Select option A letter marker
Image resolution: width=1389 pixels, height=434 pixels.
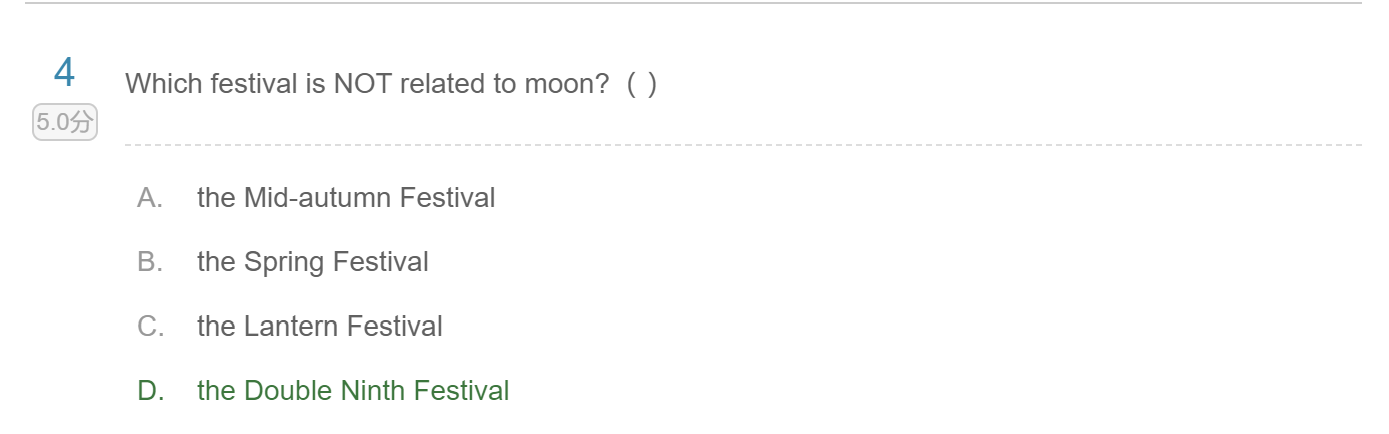(x=150, y=198)
